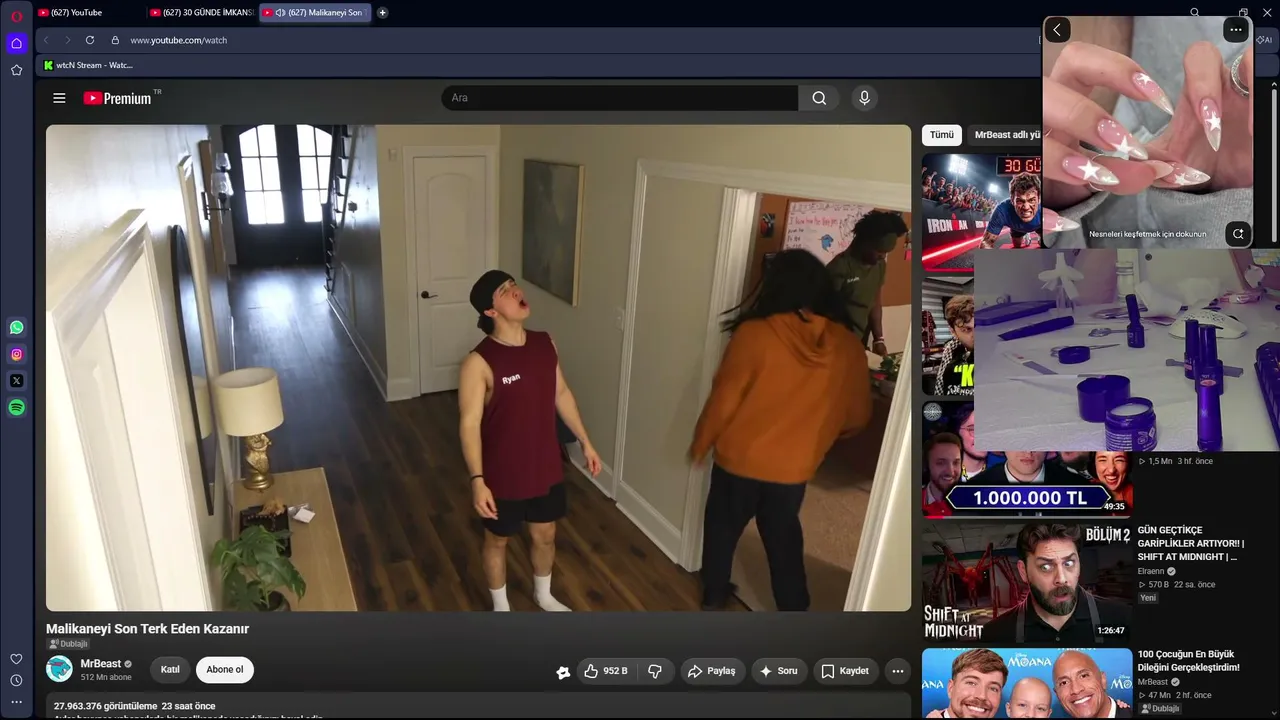
Task: Click the "Katıl" join button
Action: tap(170, 670)
